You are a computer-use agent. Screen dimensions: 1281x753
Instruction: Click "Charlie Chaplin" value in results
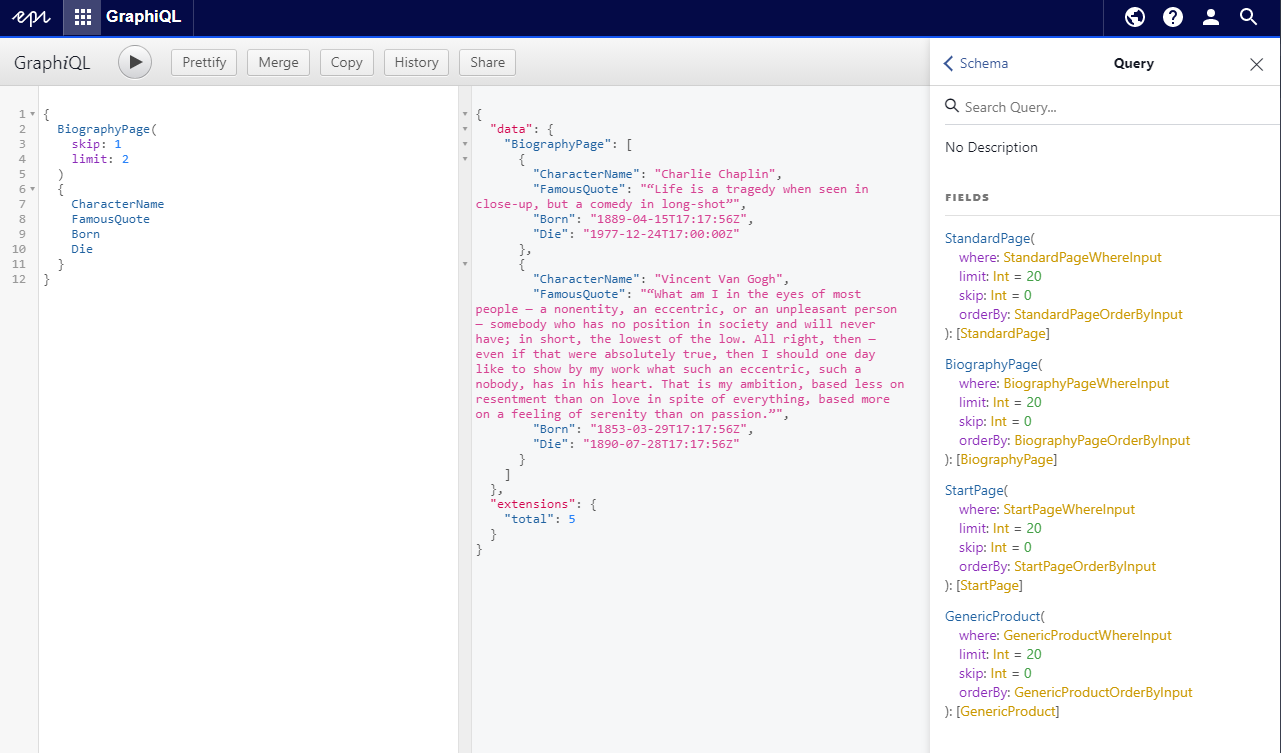(714, 174)
